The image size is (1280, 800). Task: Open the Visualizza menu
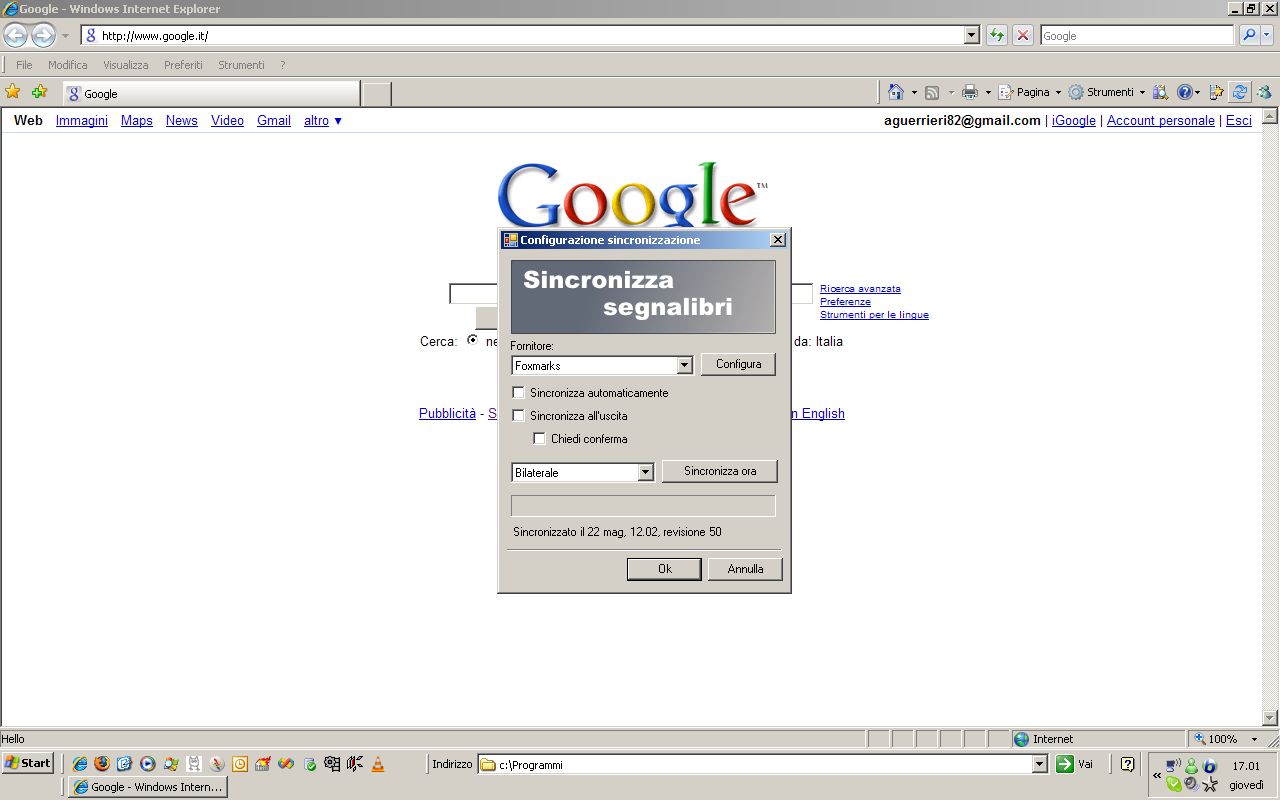coord(126,65)
